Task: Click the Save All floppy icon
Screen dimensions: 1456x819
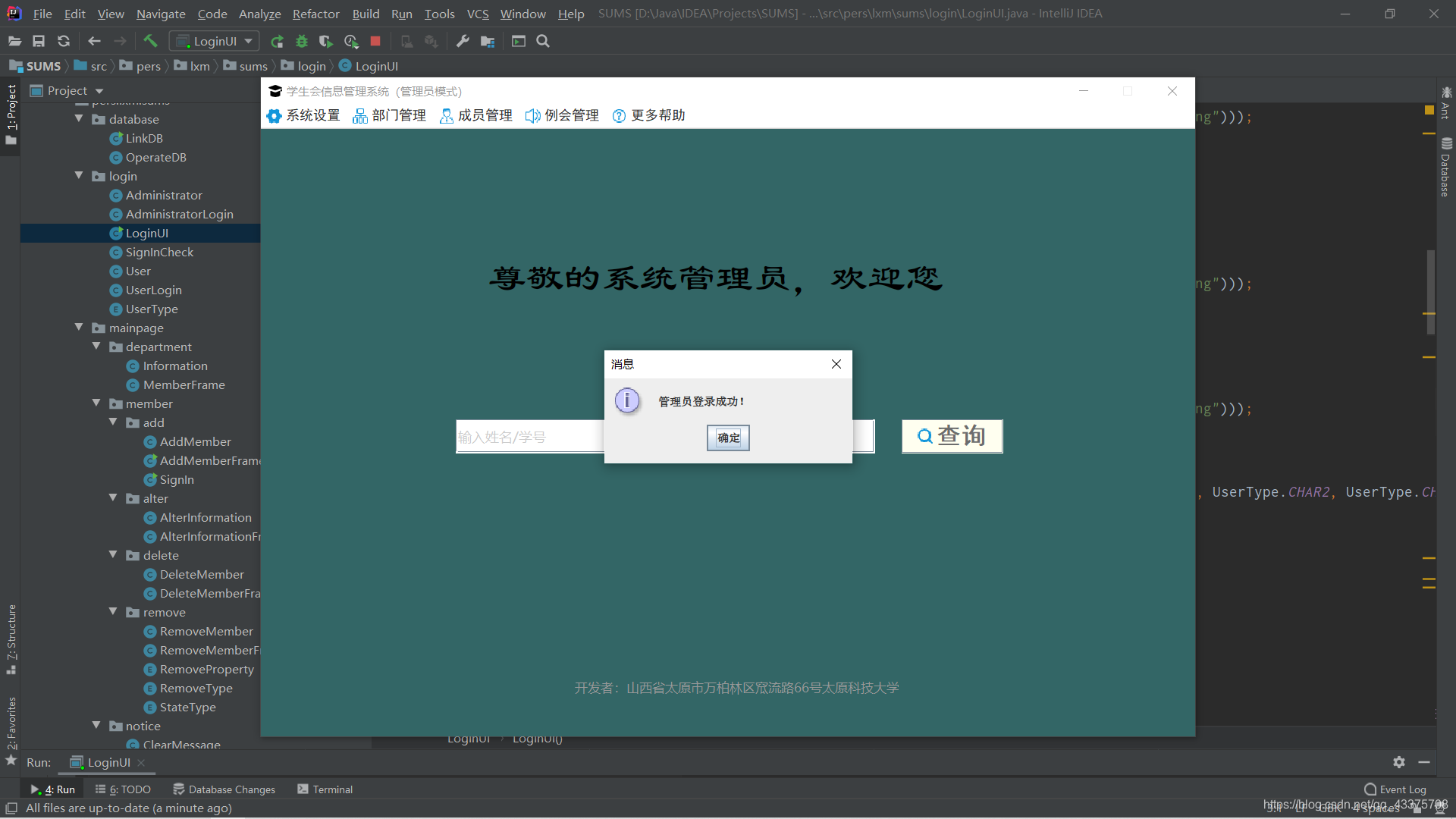Action: 39,41
